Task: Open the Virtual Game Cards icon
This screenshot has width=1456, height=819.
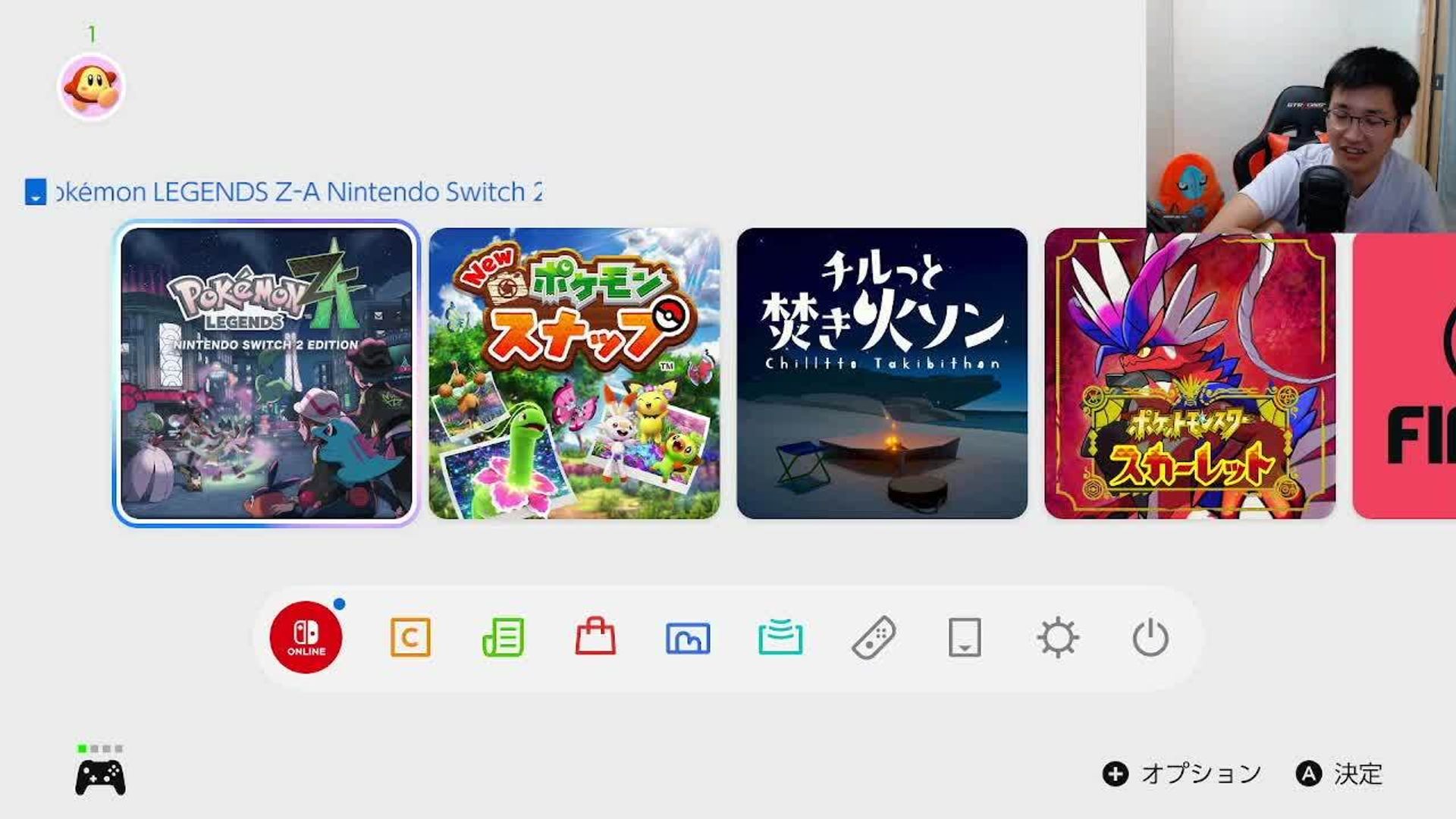Action: coord(965,637)
